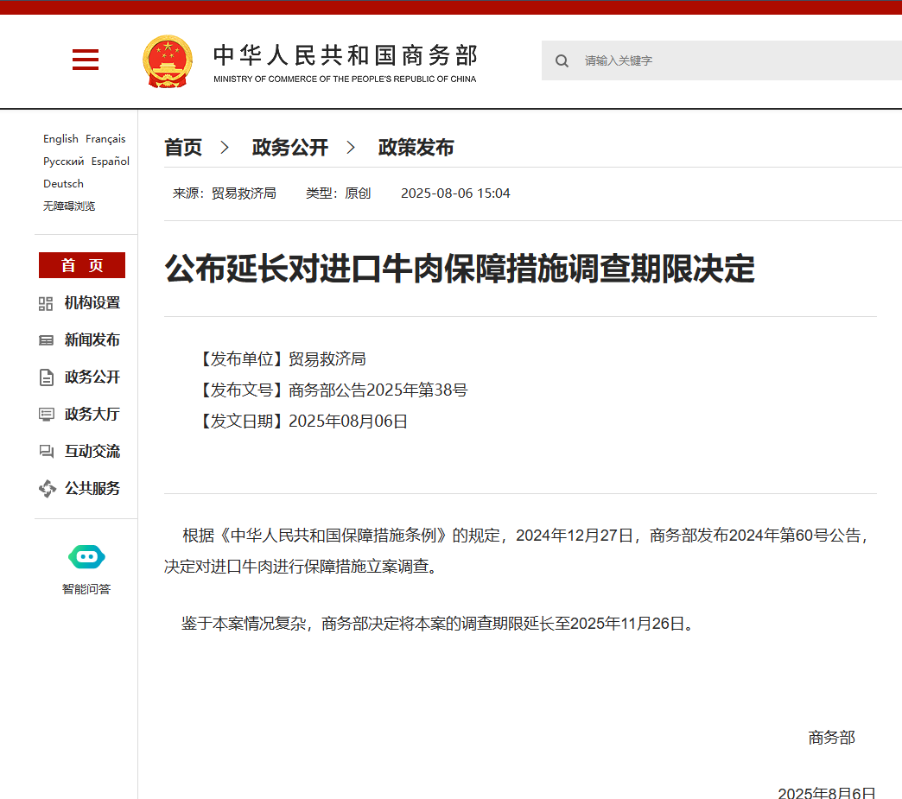Click the 政务大厅 monitor icon
Viewport: 902px width, 799px height.
(46, 415)
